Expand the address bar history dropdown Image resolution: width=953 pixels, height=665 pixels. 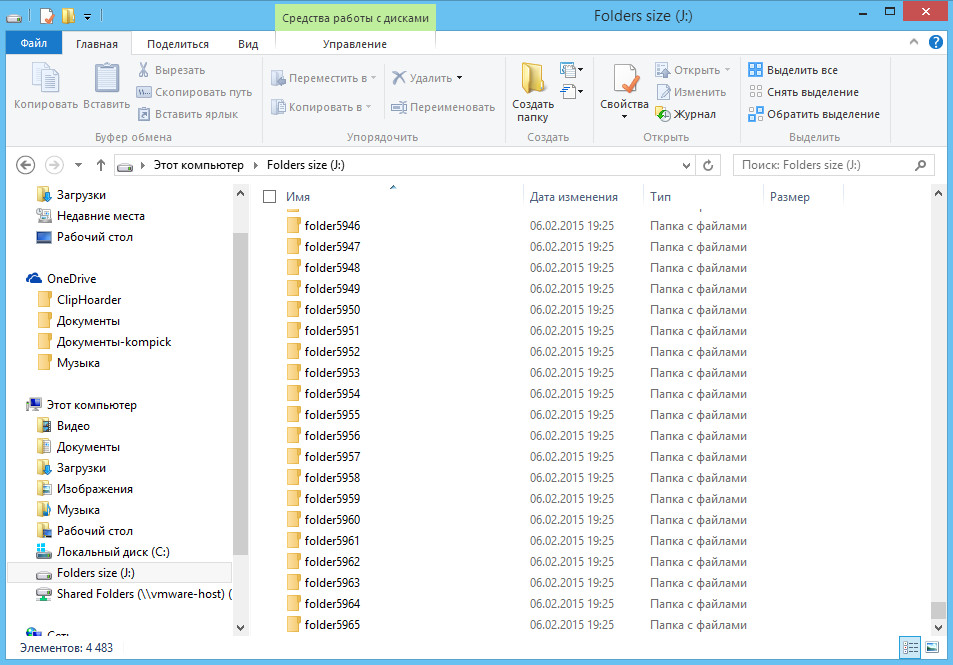686,165
